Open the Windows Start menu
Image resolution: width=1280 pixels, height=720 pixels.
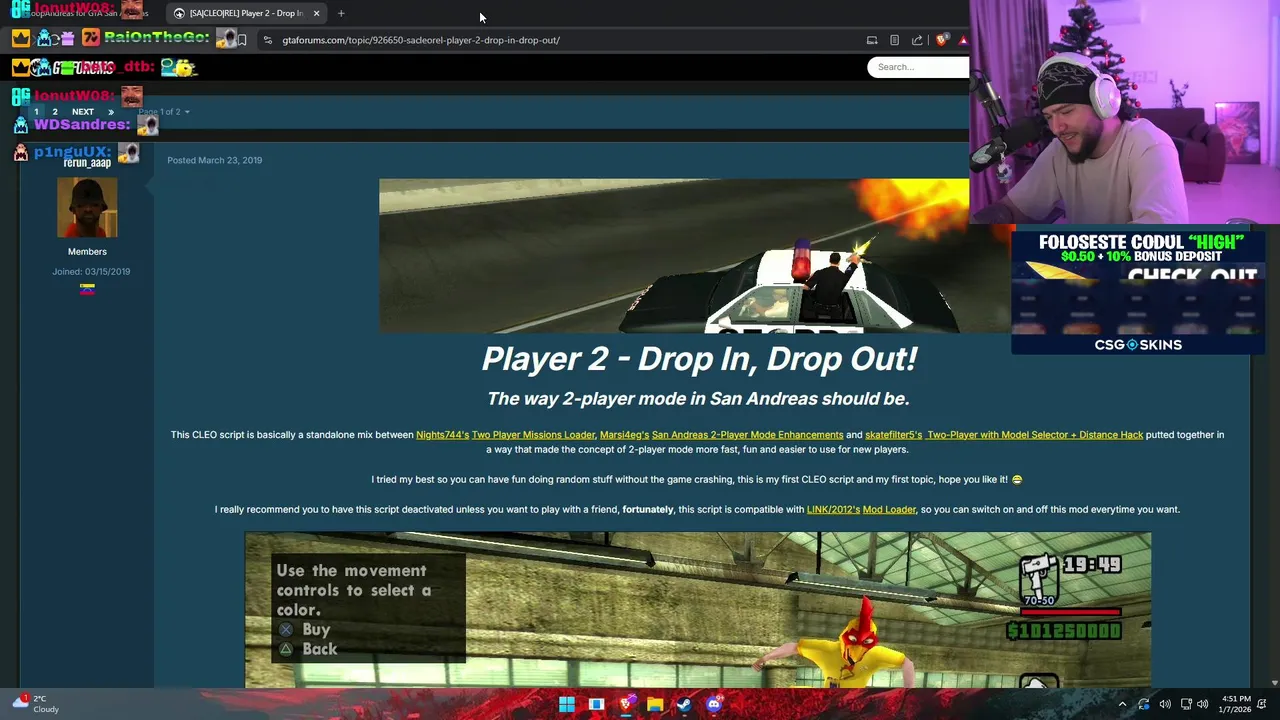click(567, 704)
